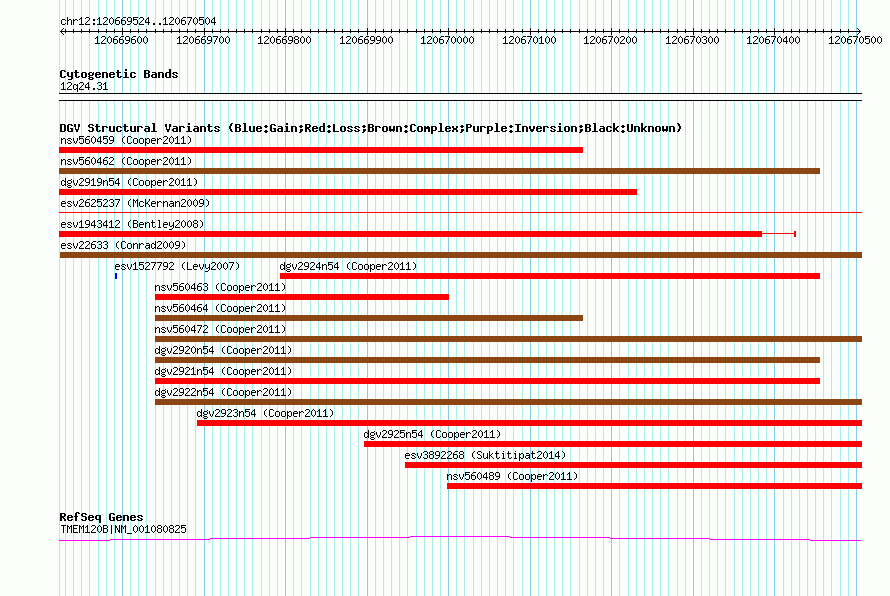Screen dimensions: 890x596
Task: Select the red dgv2925n54 variant bar
Action: coord(613,444)
